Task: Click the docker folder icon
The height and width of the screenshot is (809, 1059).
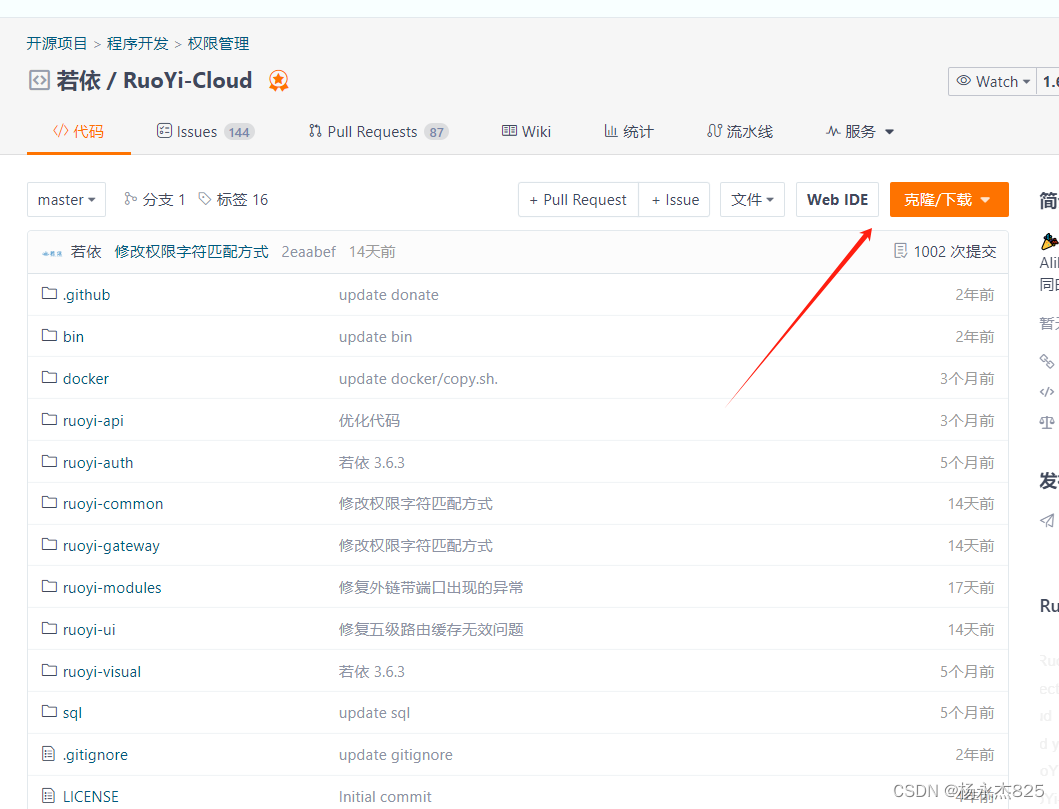Action: [49, 377]
